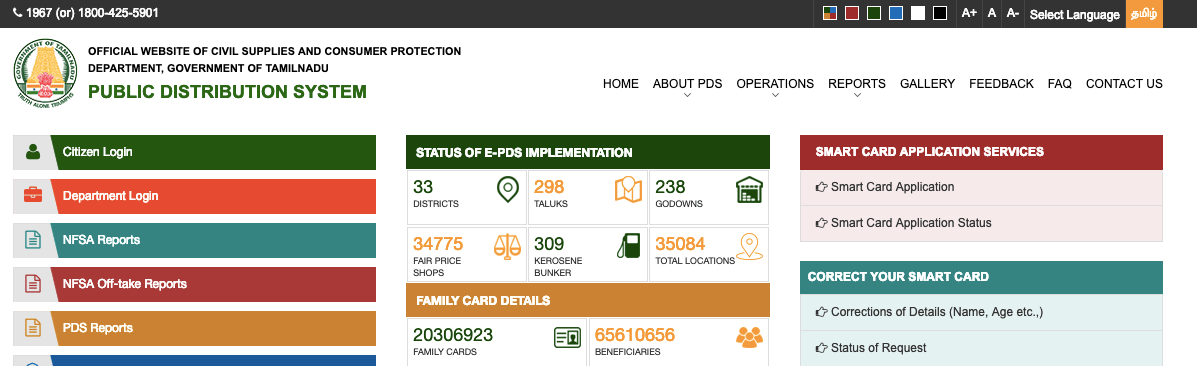This screenshot has width=1197, height=366.
Task: Click hand pointer icon beside Smart Card Application Status
Action: (x=821, y=223)
